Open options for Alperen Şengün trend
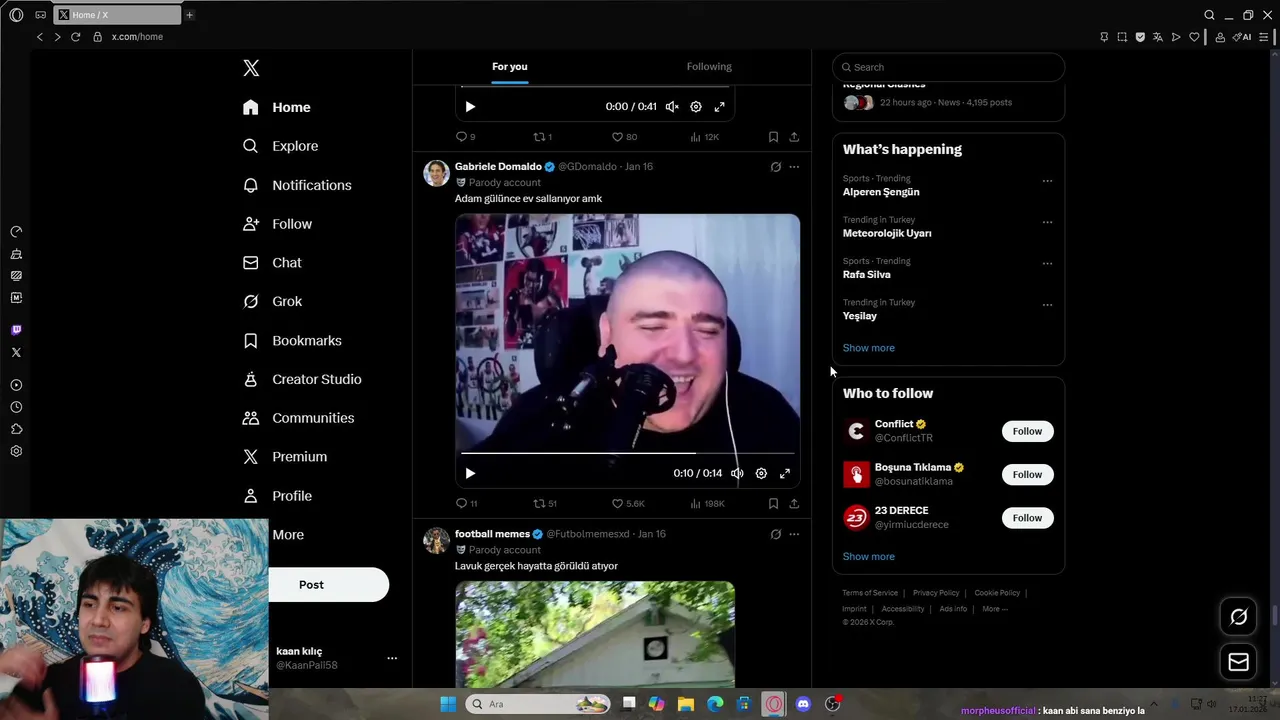 click(x=1047, y=182)
